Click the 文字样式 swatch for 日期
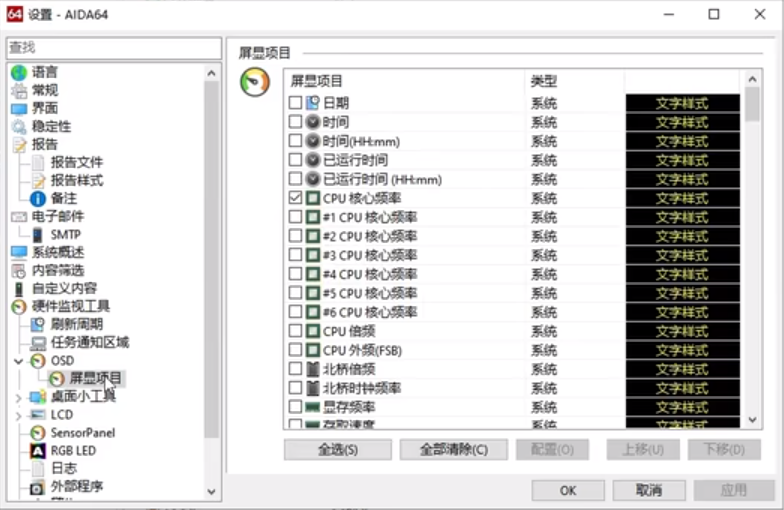 (682, 104)
